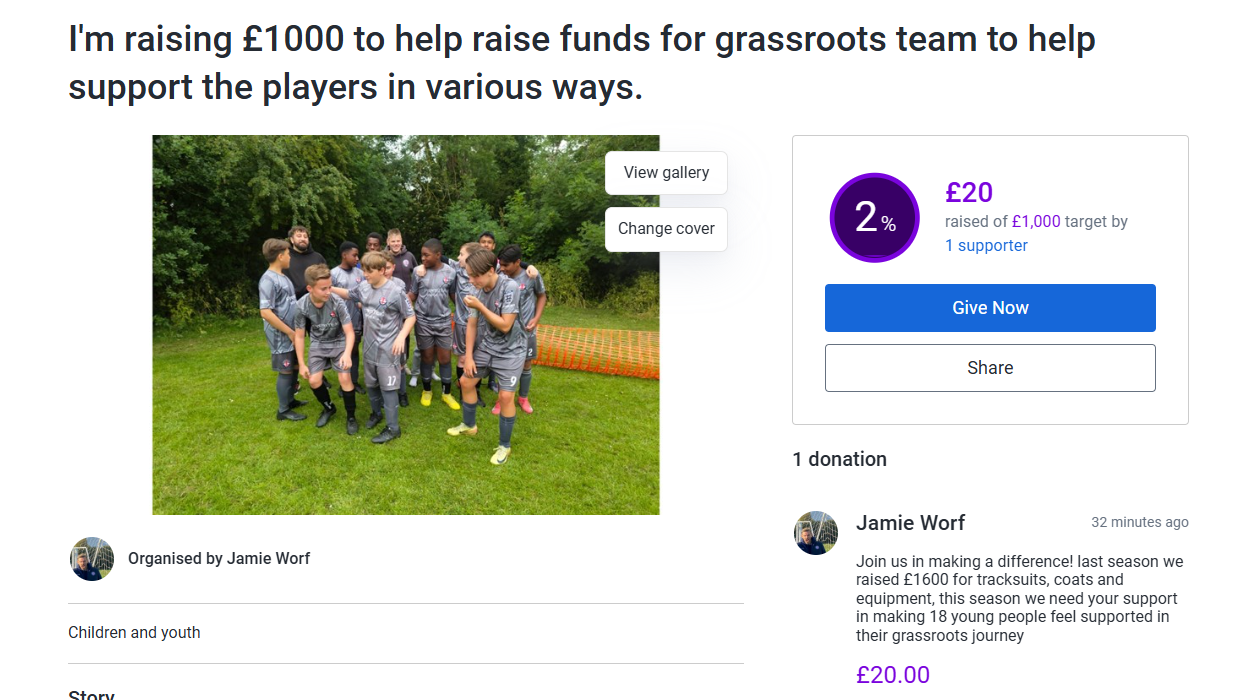Open the Children and youth category
The image size is (1239, 700).
coord(134,633)
